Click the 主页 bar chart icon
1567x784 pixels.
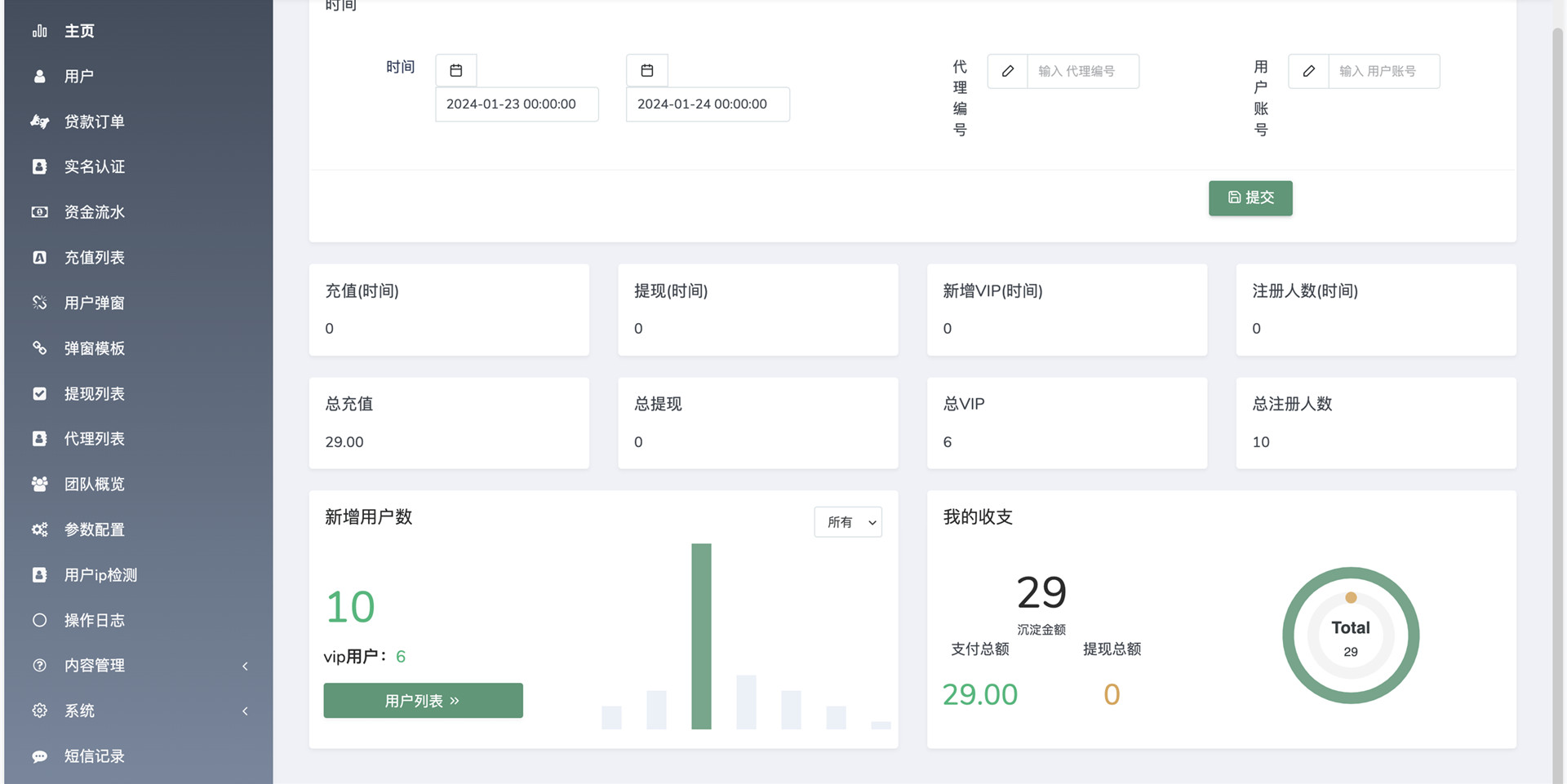pyautogui.click(x=39, y=31)
